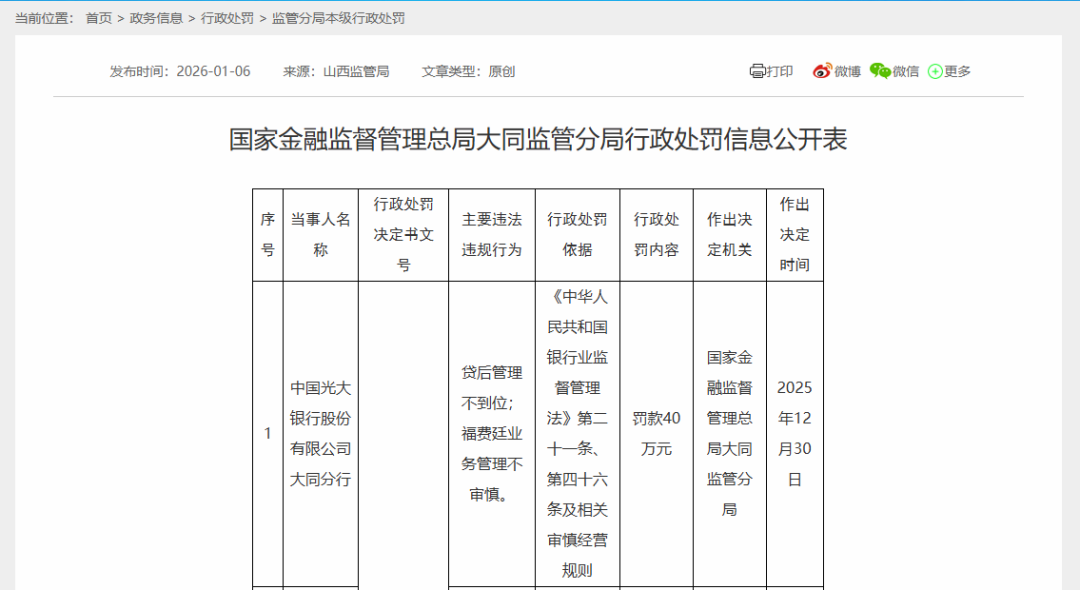Click the publish date 2026-01-06
Image resolution: width=1080 pixels, height=590 pixels.
pos(213,71)
